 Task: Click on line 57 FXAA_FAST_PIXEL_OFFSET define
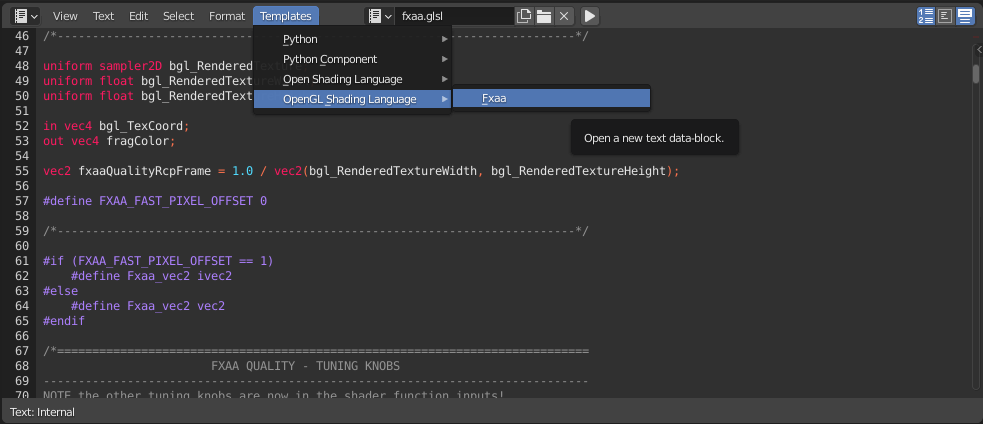[155, 201]
